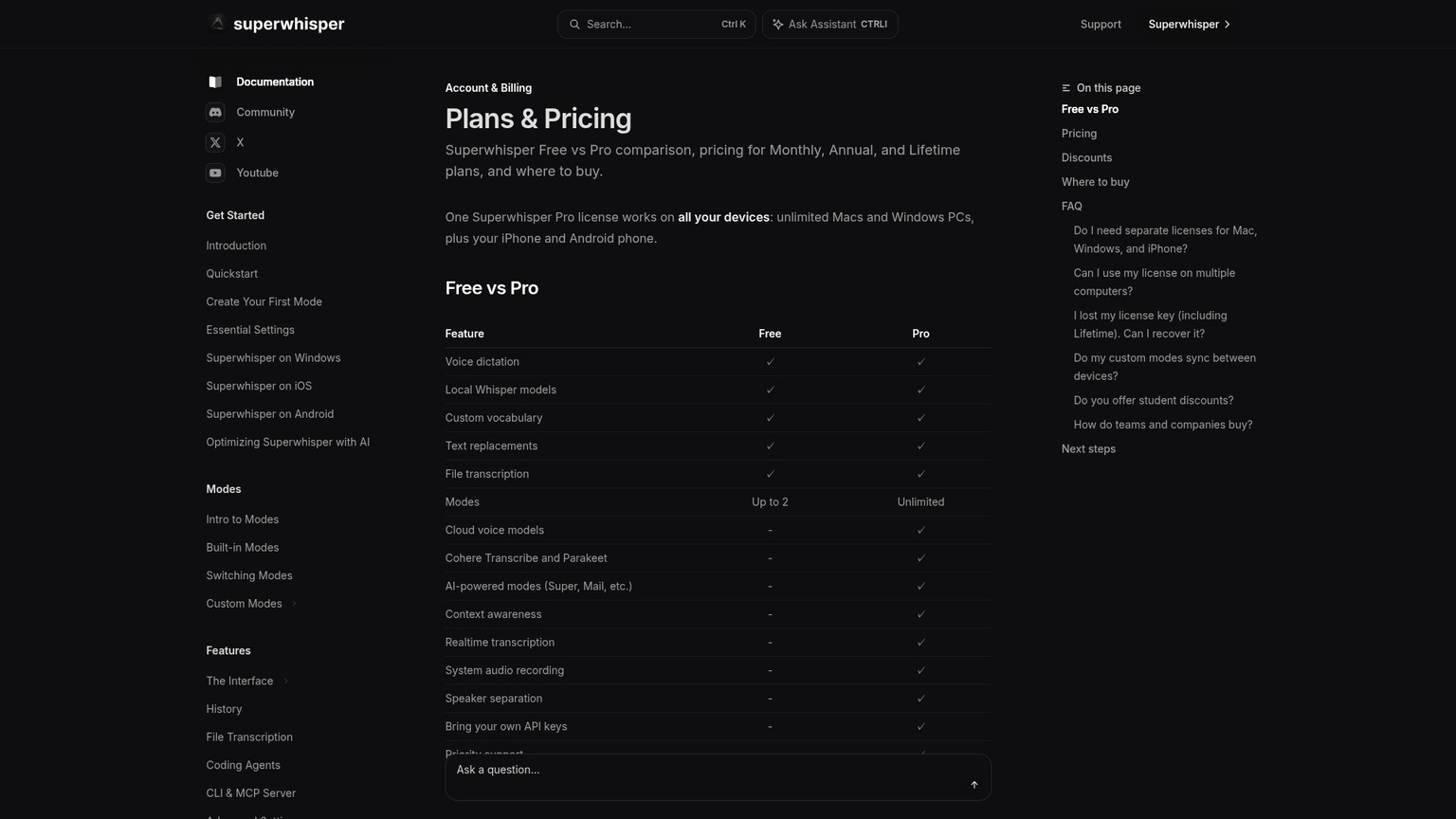This screenshot has height=819, width=1456.
Task: Open 'Do my custom modes sync' FAQ link
Action: pos(1164,367)
